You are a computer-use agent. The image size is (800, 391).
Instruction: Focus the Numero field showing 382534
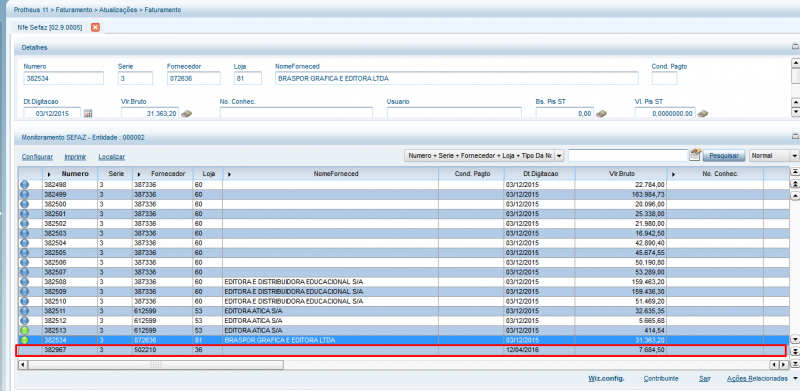63,79
